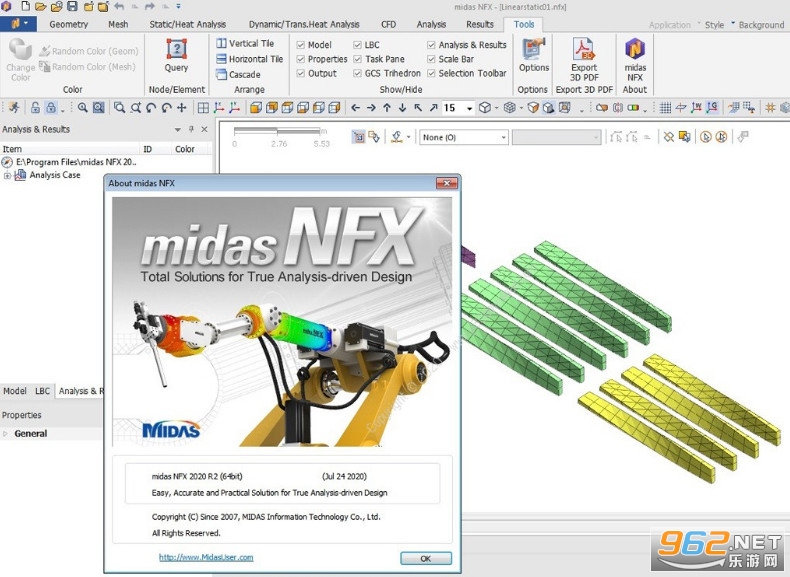Open the wireframe cube display dropdown arrow
Viewport: 790px width, 577px height.
[x=496, y=108]
